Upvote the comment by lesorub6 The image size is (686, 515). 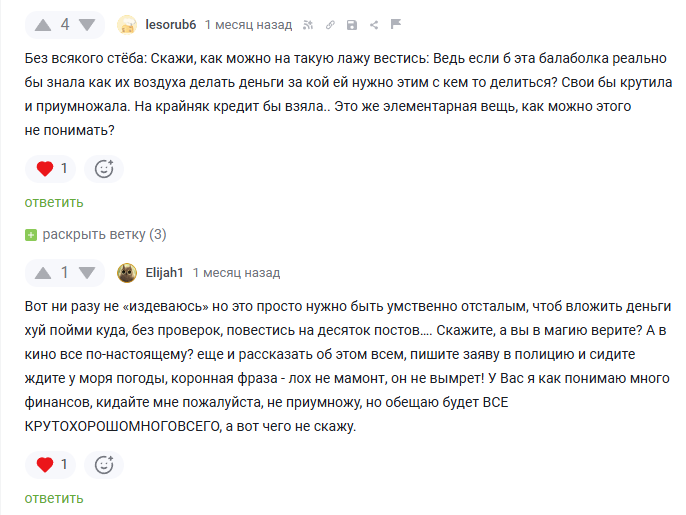point(43,24)
